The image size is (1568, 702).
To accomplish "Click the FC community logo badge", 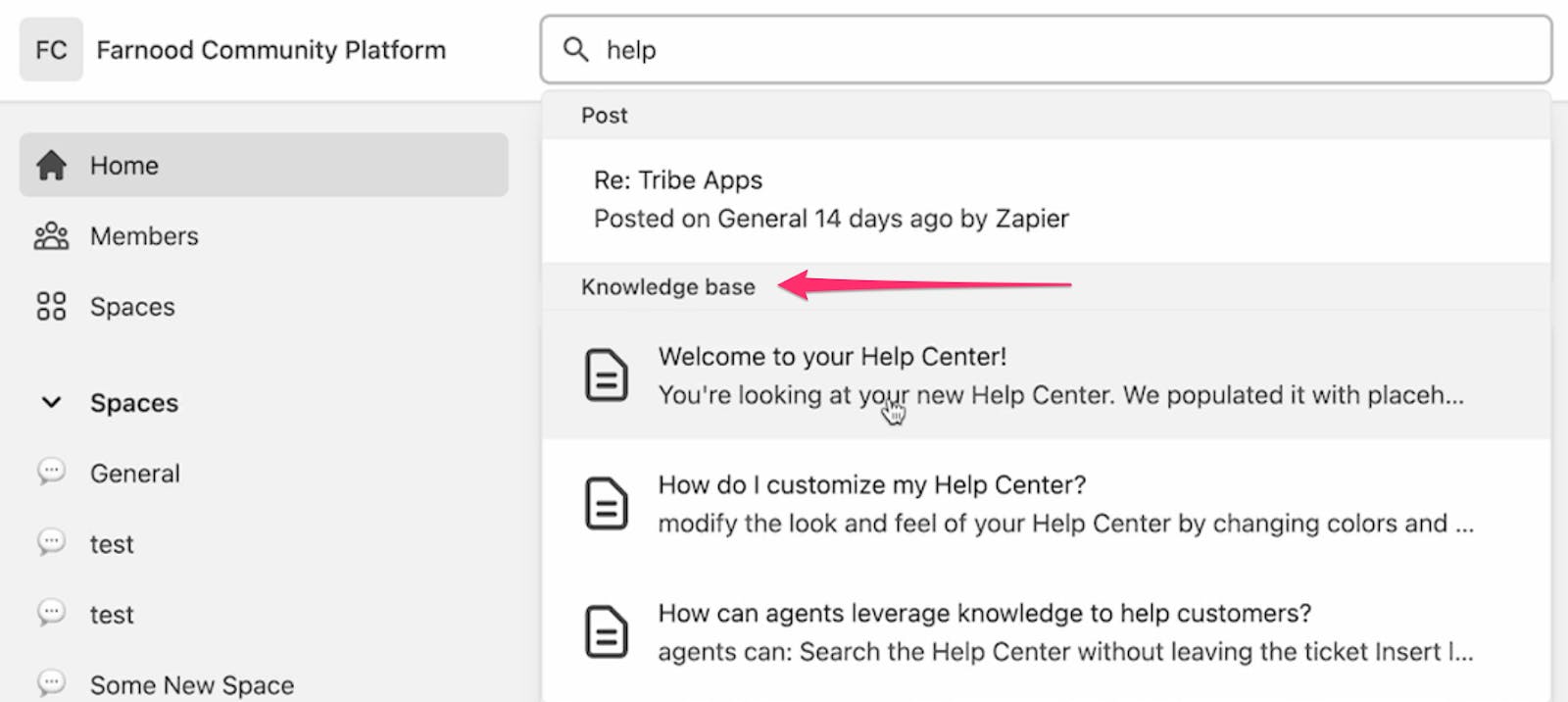I will (x=51, y=50).
